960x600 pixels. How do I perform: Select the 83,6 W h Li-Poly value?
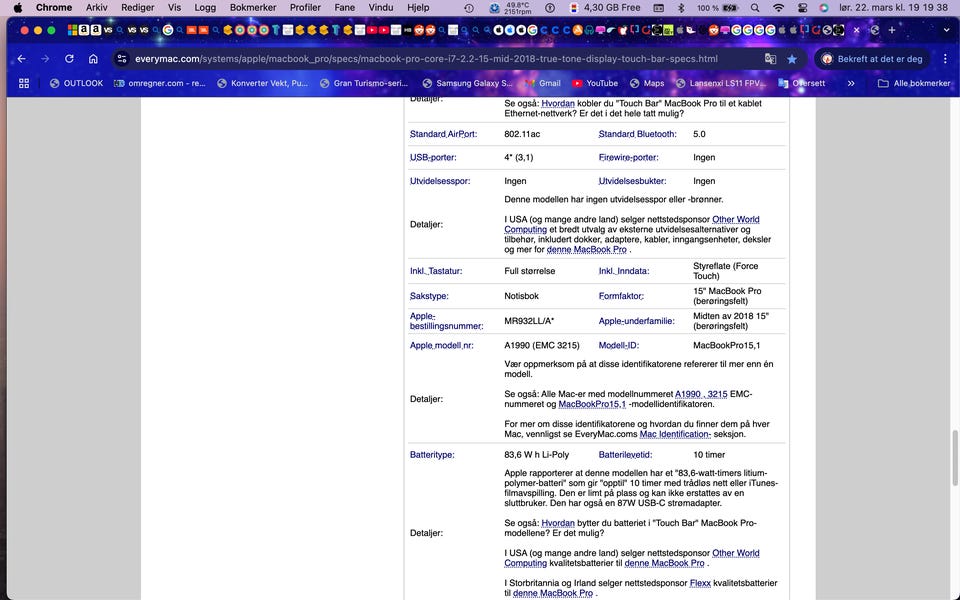536,455
